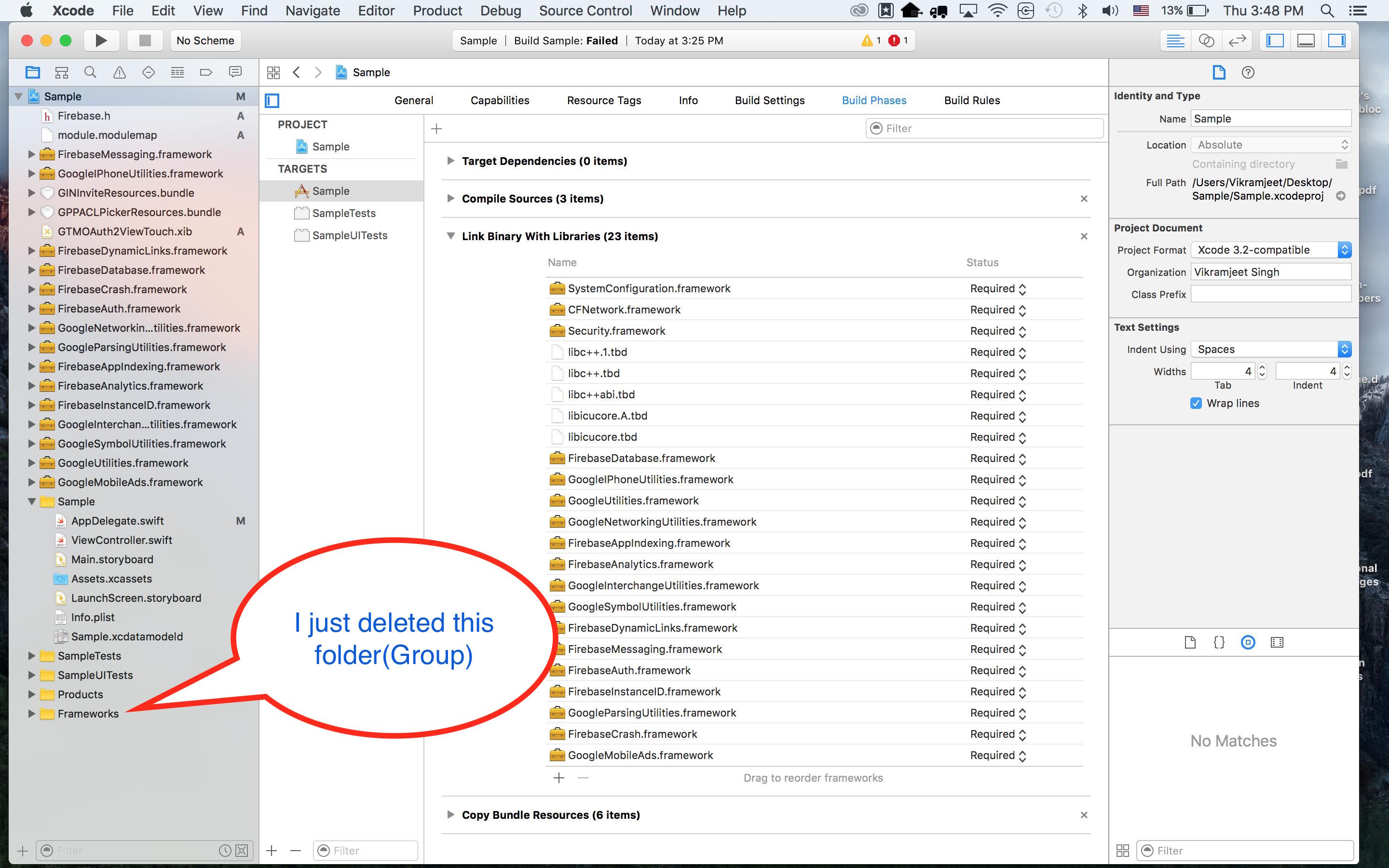Screen dimensions: 1389x868
Task: Click the No Scheme button
Action: pos(205,40)
